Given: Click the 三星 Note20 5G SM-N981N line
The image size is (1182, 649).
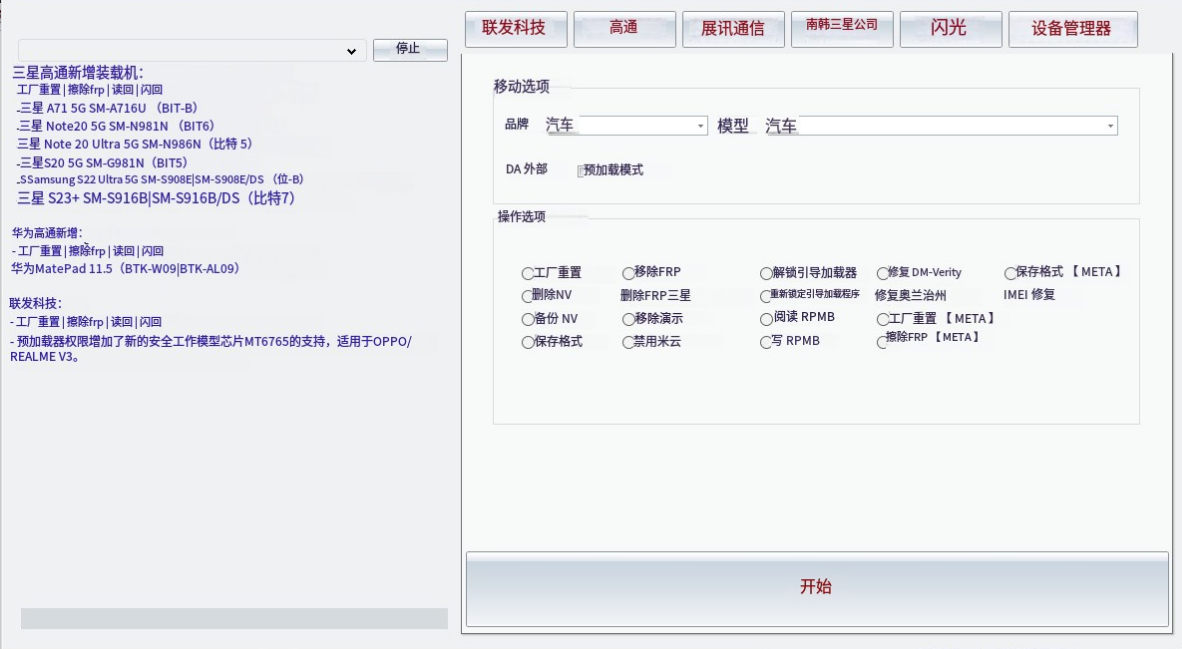Looking at the screenshot, I should pyautogui.click(x=116, y=127).
